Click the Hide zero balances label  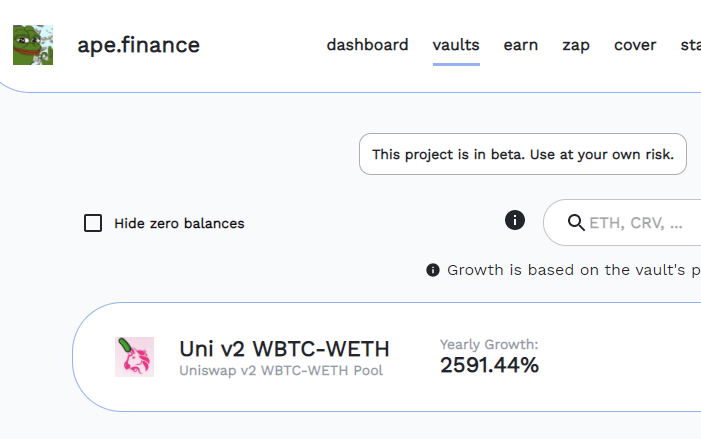click(179, 223)
